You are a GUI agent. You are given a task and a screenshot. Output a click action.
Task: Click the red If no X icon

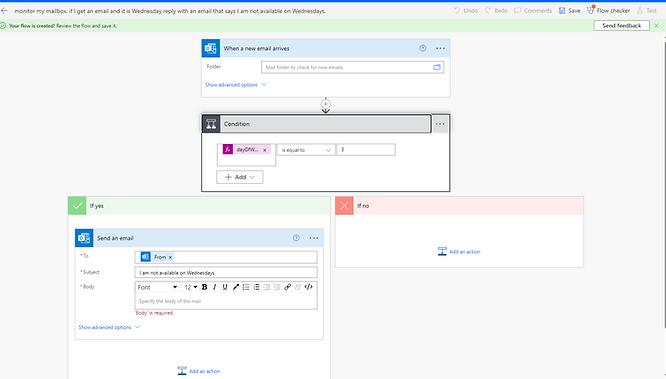pyautogui.click(x=344, y=206)
